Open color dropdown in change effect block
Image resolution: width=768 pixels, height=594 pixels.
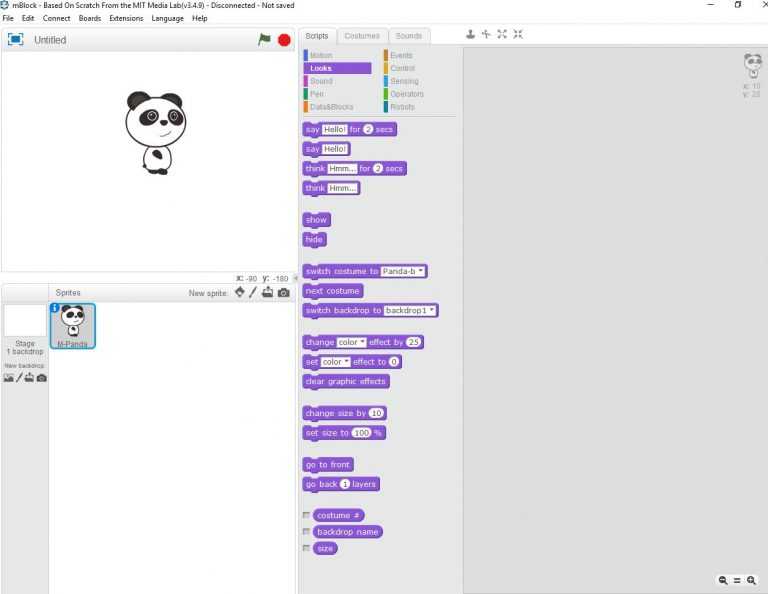coord(351,342)
